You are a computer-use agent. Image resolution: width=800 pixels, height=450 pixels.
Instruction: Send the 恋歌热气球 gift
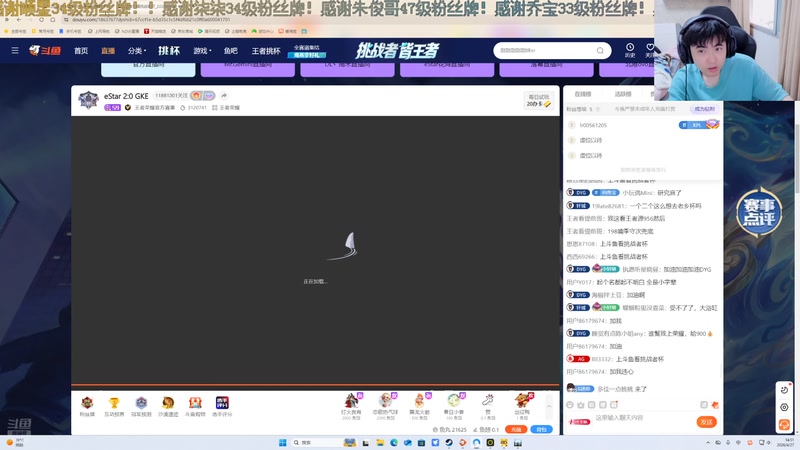click(x=385, y=406)
